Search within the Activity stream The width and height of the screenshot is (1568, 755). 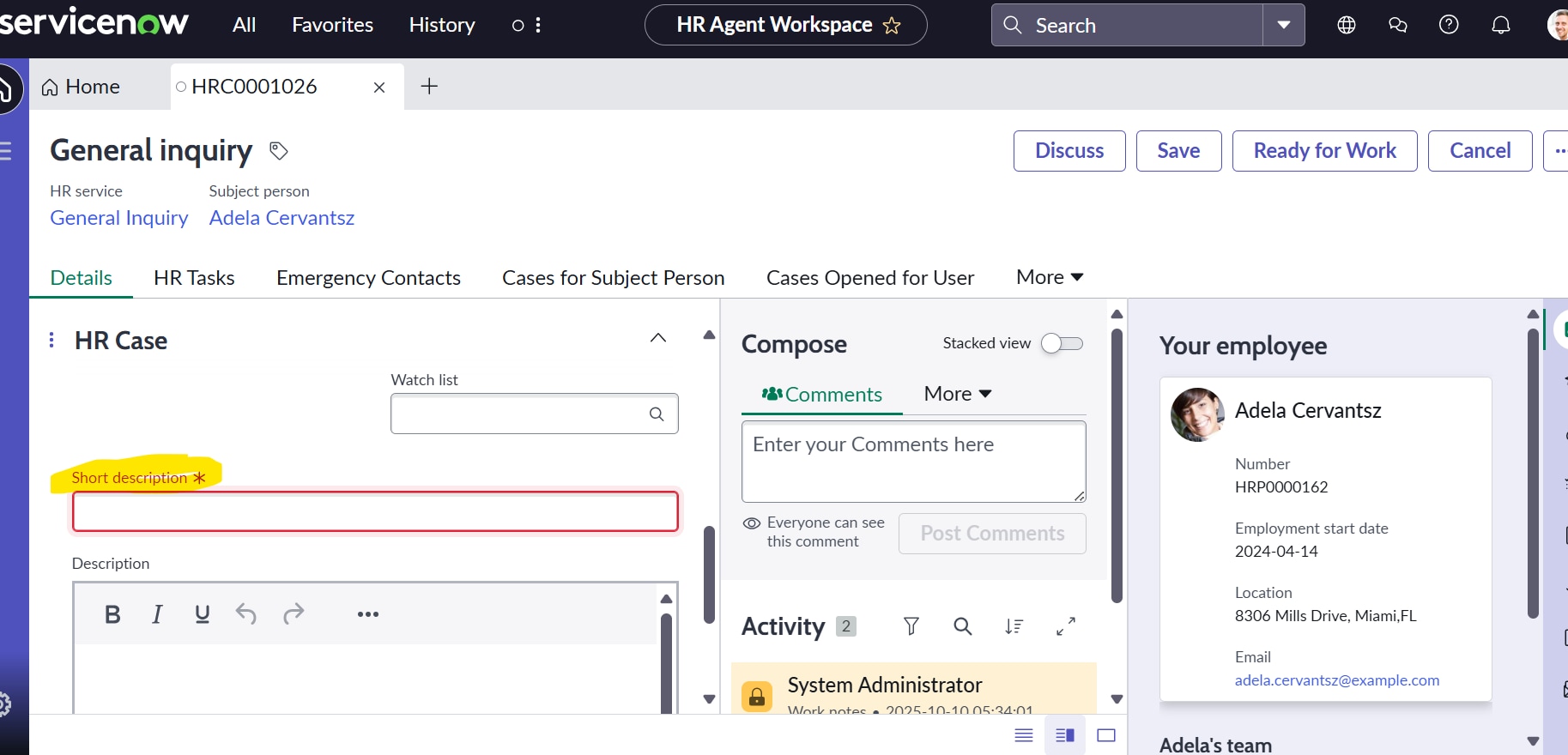(x=963, y=626)
